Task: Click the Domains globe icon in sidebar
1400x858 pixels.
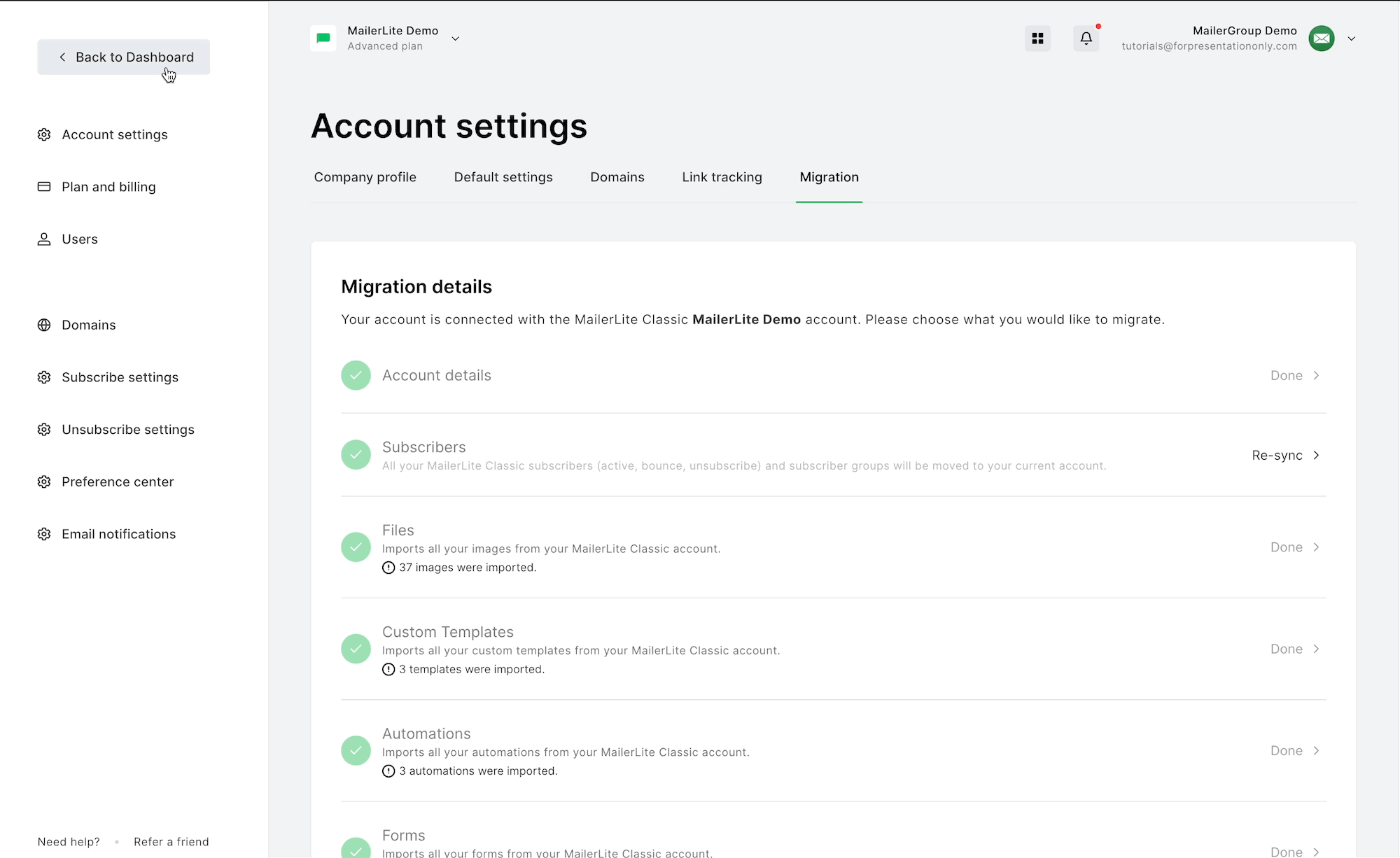Action: click(44, 325)
